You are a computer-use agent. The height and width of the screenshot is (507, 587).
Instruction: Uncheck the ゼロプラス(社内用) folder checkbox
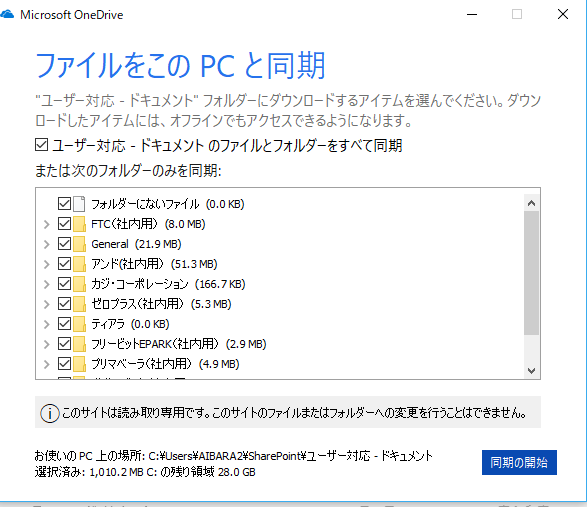64,304
